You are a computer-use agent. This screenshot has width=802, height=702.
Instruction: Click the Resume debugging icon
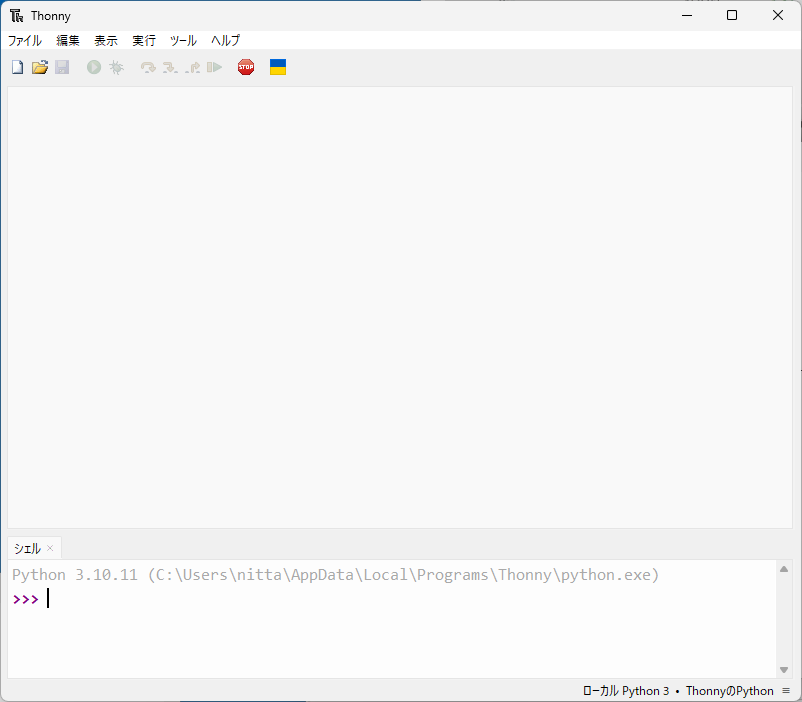click(x=214, y=67)
